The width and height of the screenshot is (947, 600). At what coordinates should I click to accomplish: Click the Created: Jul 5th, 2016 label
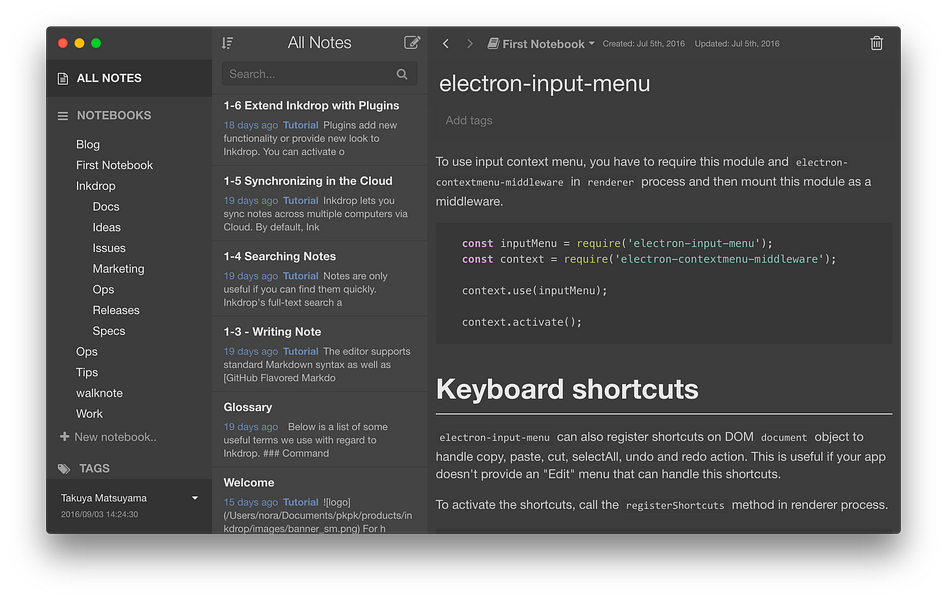[x=643, y=44]
